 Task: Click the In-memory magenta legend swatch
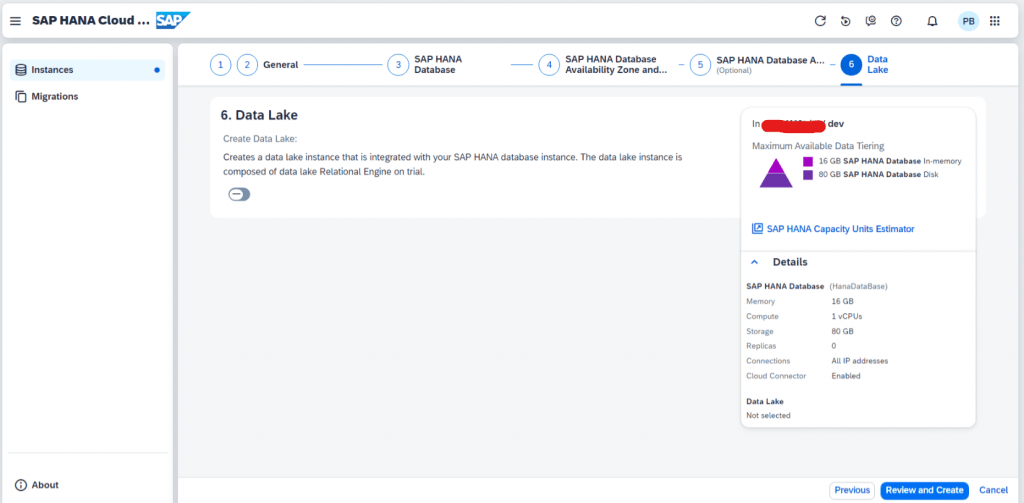coord(808,161)
